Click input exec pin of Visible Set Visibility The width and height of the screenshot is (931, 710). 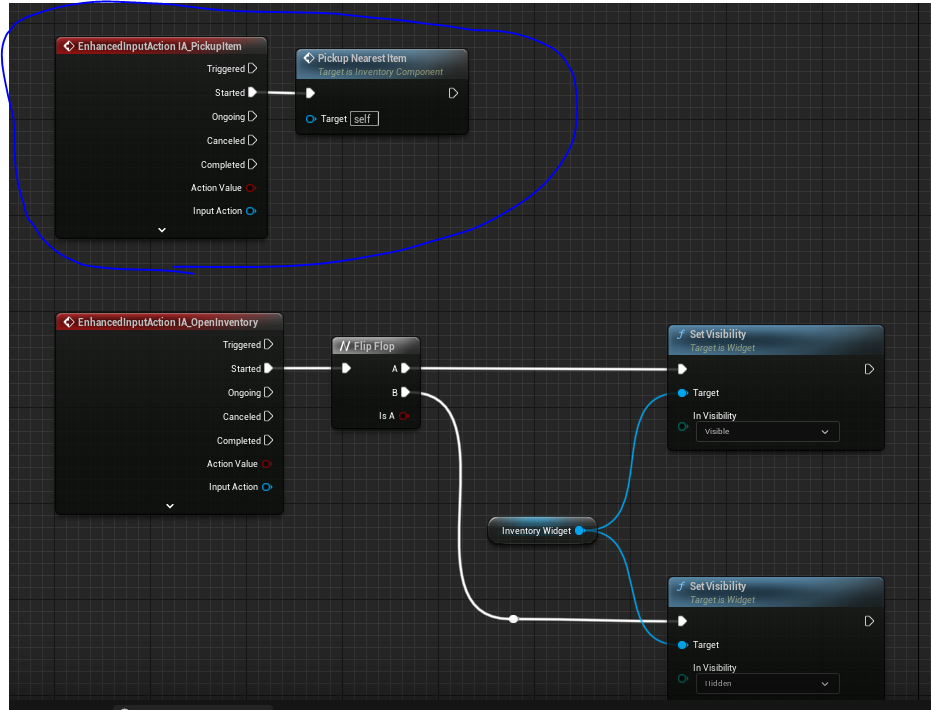[x=682, y=369]
